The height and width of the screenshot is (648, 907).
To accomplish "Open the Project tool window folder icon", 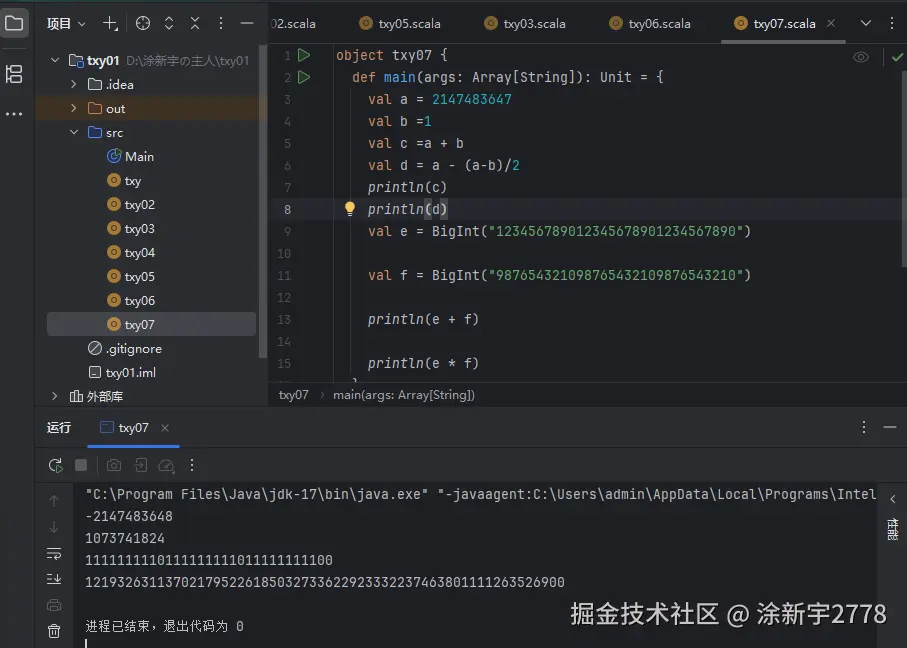I will pyautogui.click(x=14, y=23).
